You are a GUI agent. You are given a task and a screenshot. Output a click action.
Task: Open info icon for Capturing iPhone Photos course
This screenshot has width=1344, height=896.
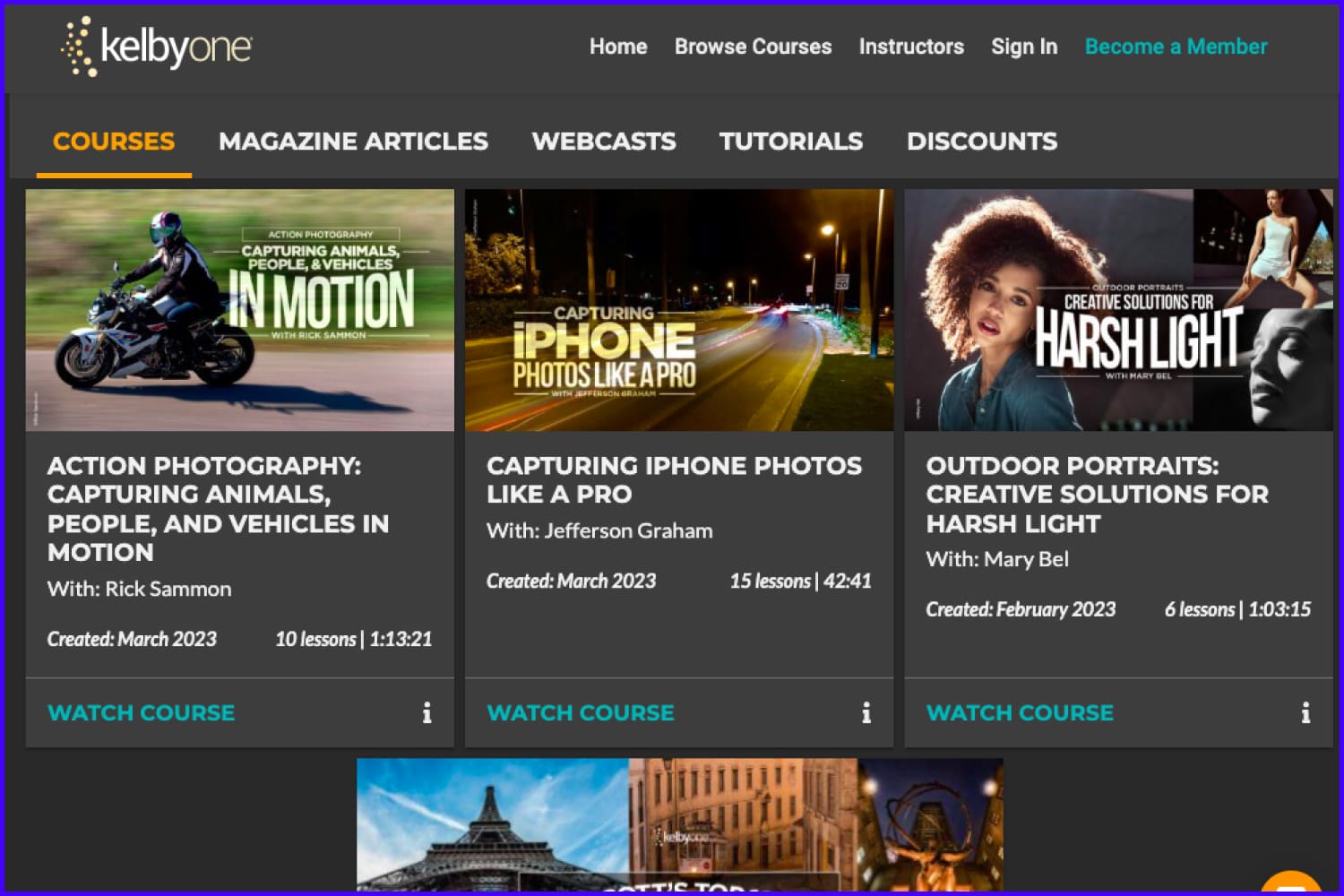[866, 713]
